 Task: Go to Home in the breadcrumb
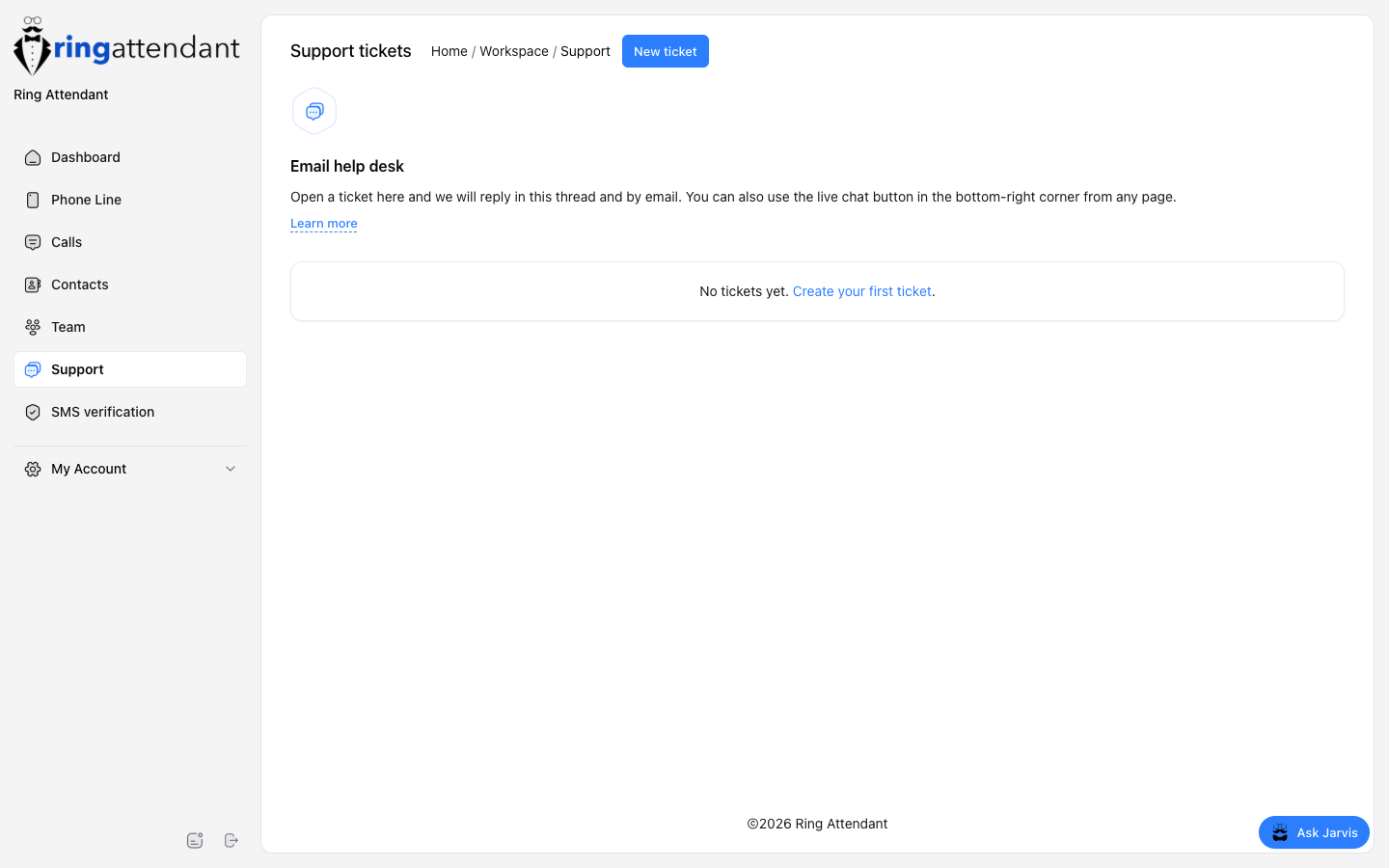pos(449,51)
